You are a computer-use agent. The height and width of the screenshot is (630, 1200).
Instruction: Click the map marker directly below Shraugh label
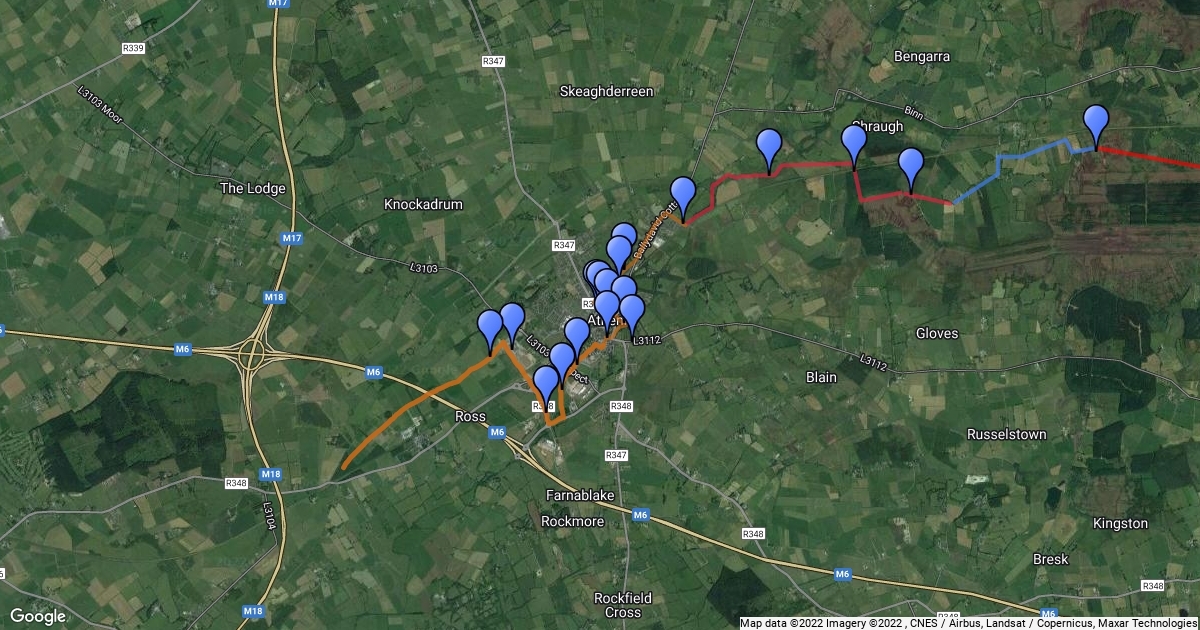tap(853, 146)
